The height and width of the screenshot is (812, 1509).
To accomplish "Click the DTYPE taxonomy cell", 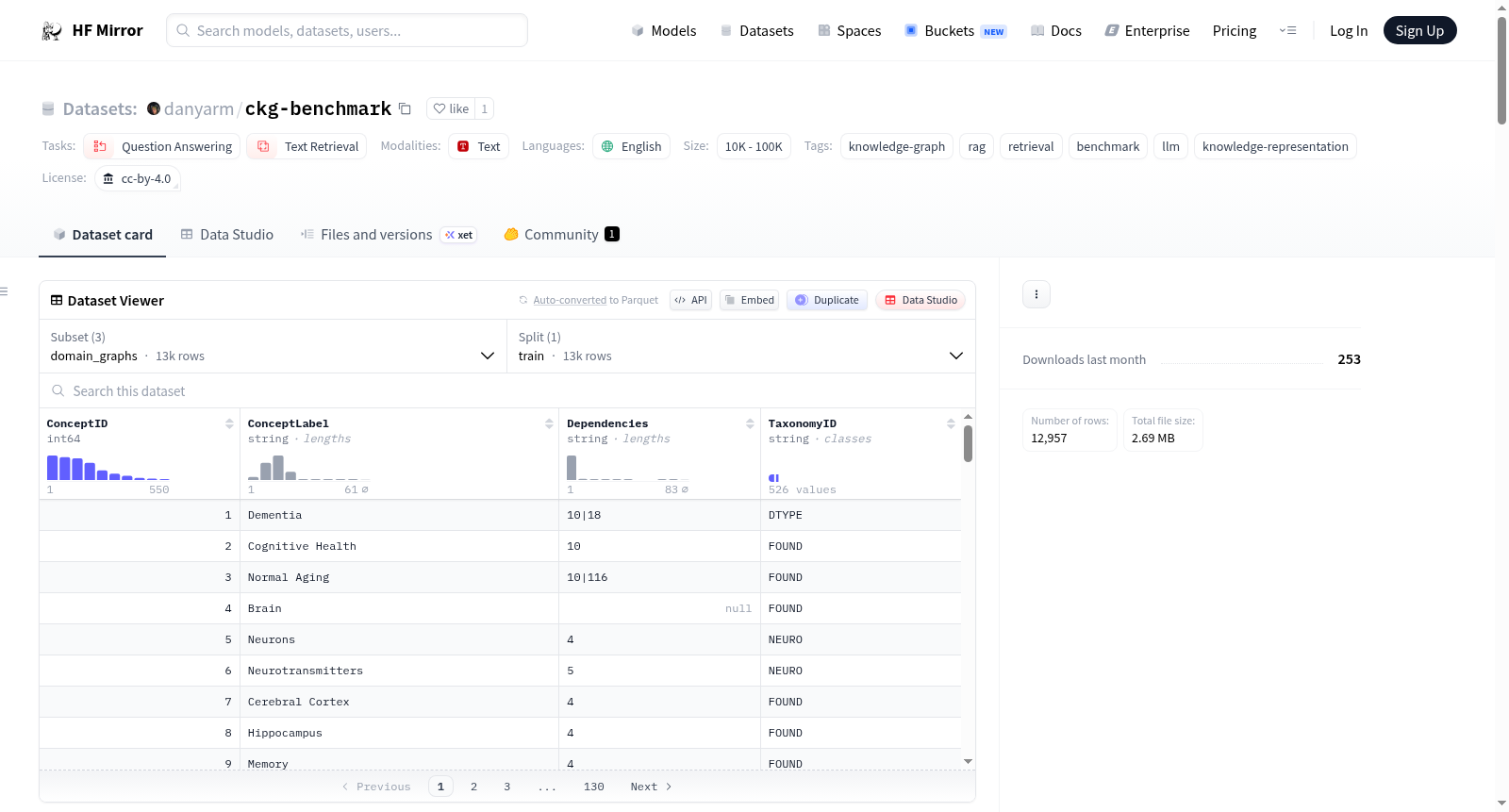I will (860, 515).
